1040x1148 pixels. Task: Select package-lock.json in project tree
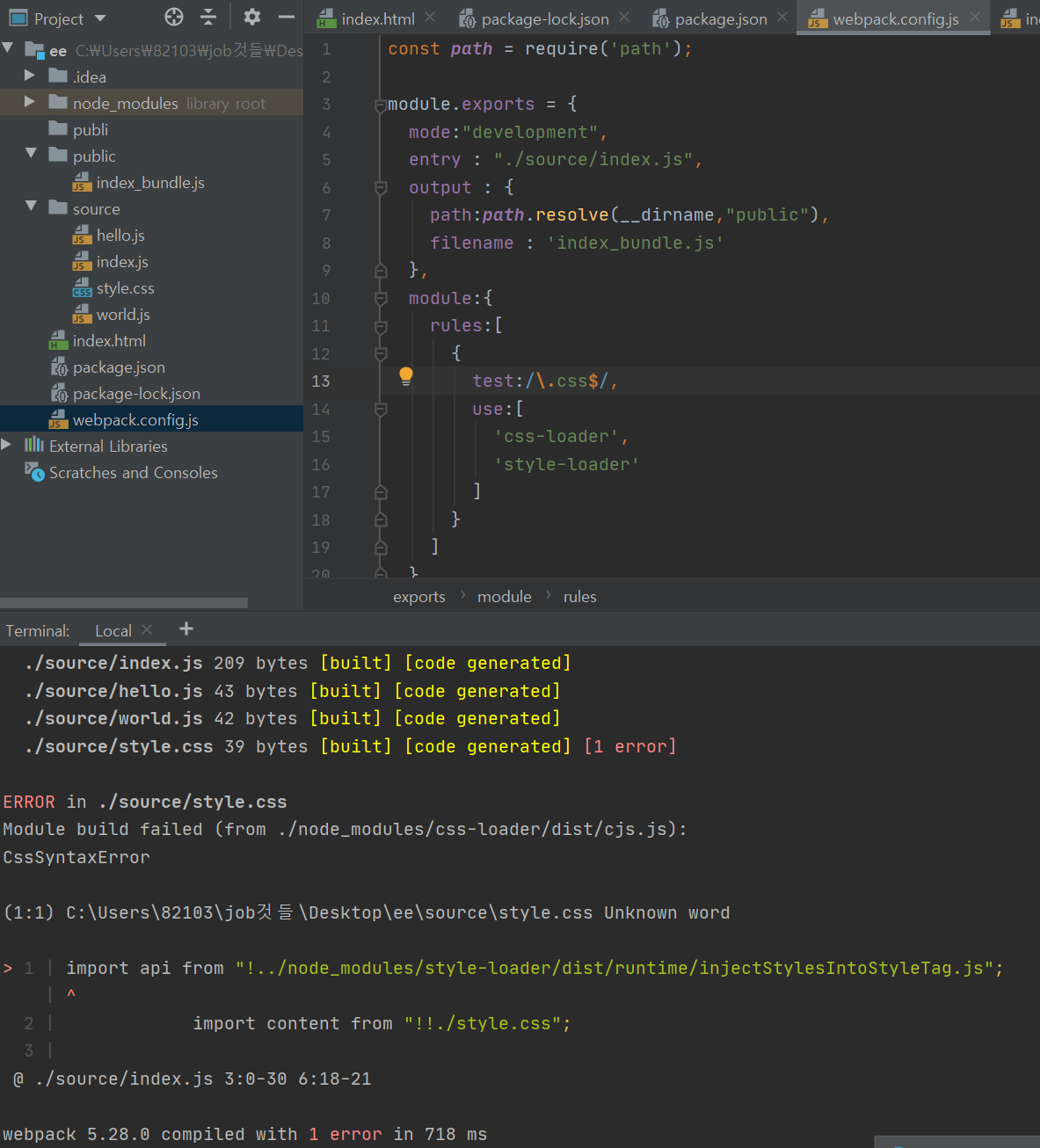click(136, 394)
